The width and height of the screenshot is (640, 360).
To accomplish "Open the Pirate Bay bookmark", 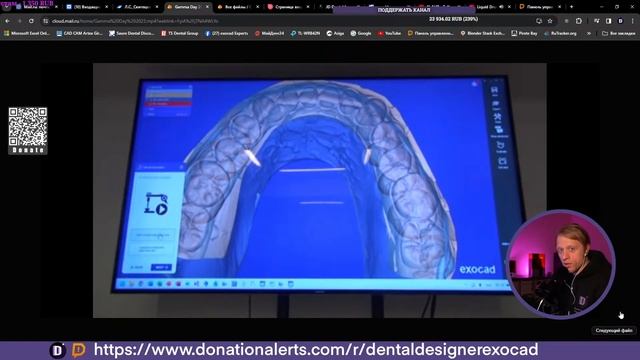I will click(524, 33).
